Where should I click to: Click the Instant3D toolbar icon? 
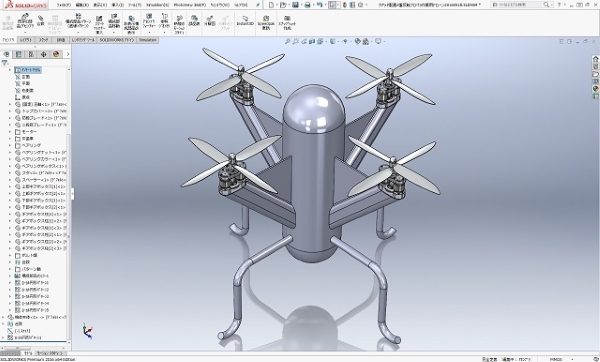pyautogui.click(x=245, y=21)
